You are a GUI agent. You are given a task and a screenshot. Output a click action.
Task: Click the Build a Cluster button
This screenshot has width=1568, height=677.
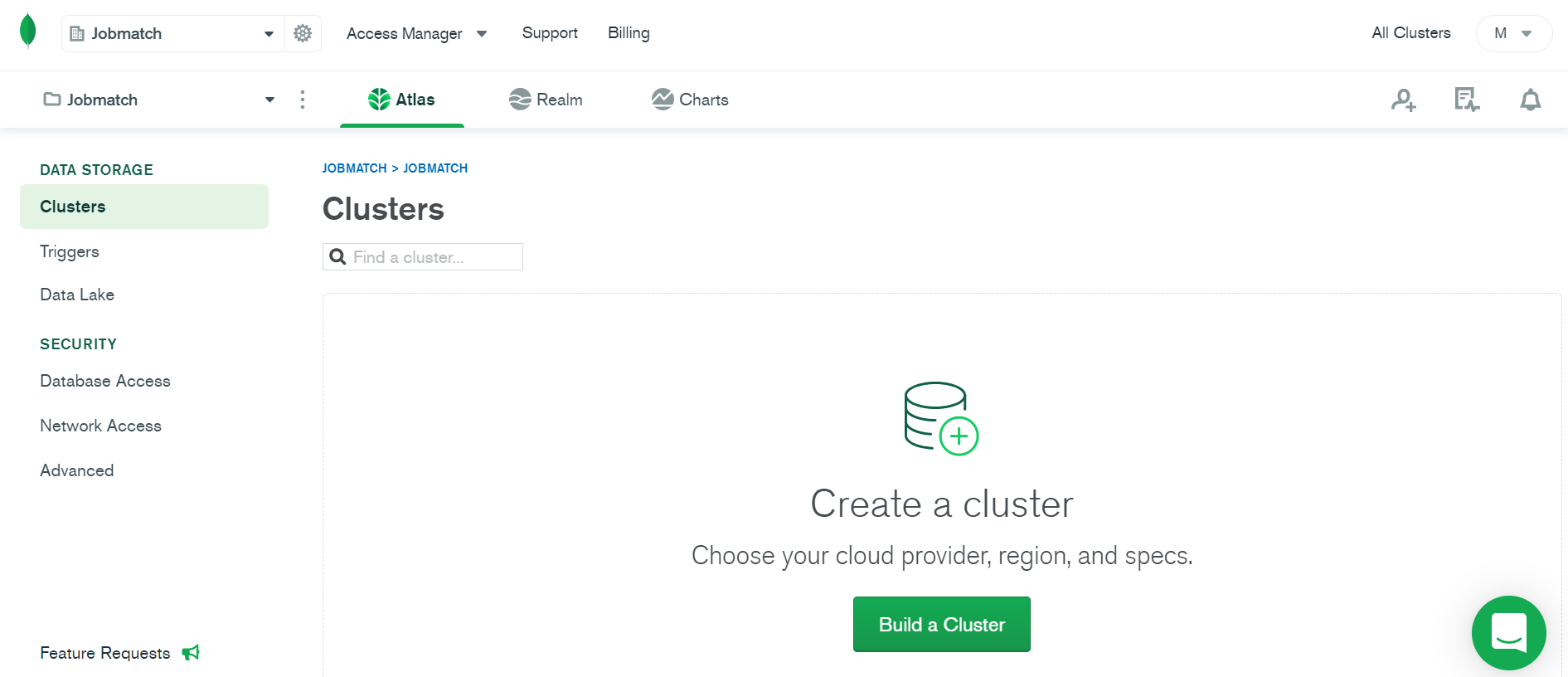click(942, 624)
